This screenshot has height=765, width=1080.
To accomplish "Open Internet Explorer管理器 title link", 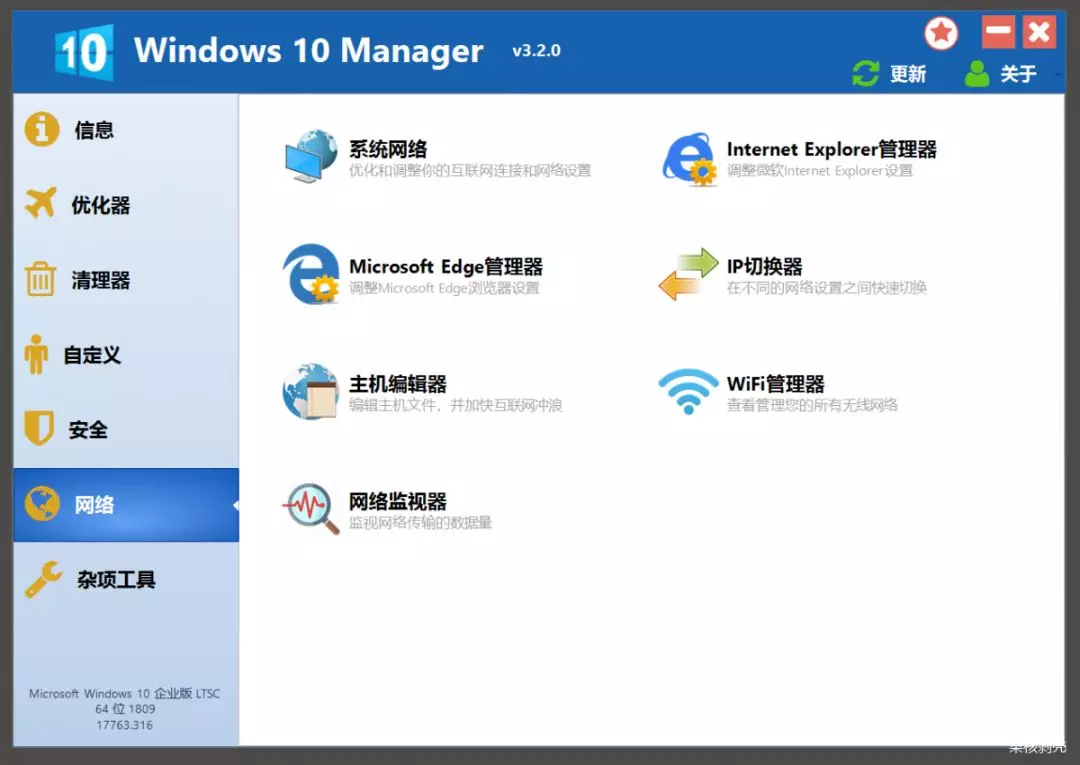I will tap(831, 149).
